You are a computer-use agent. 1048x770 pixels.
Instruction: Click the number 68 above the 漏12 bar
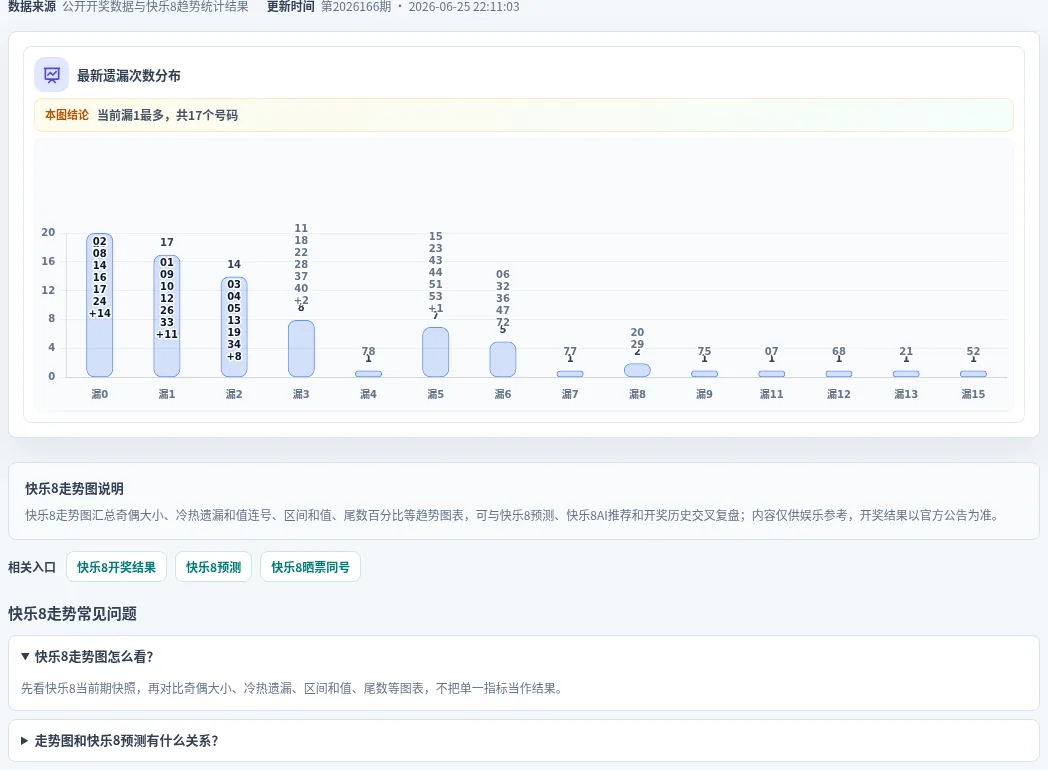click(x=839, y=351)
